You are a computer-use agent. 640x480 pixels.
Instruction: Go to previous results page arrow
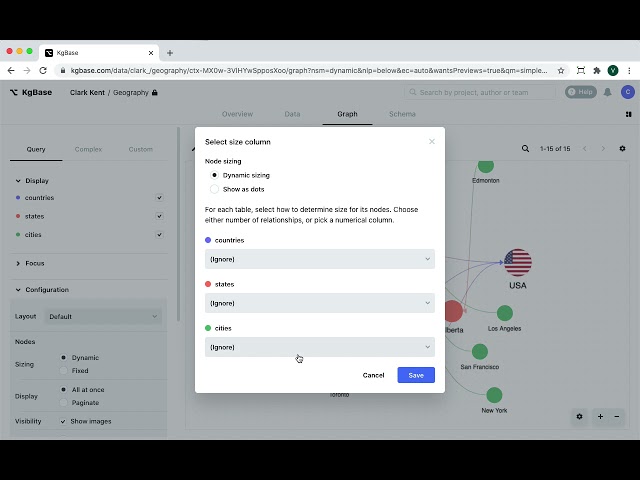coord(584,149)
